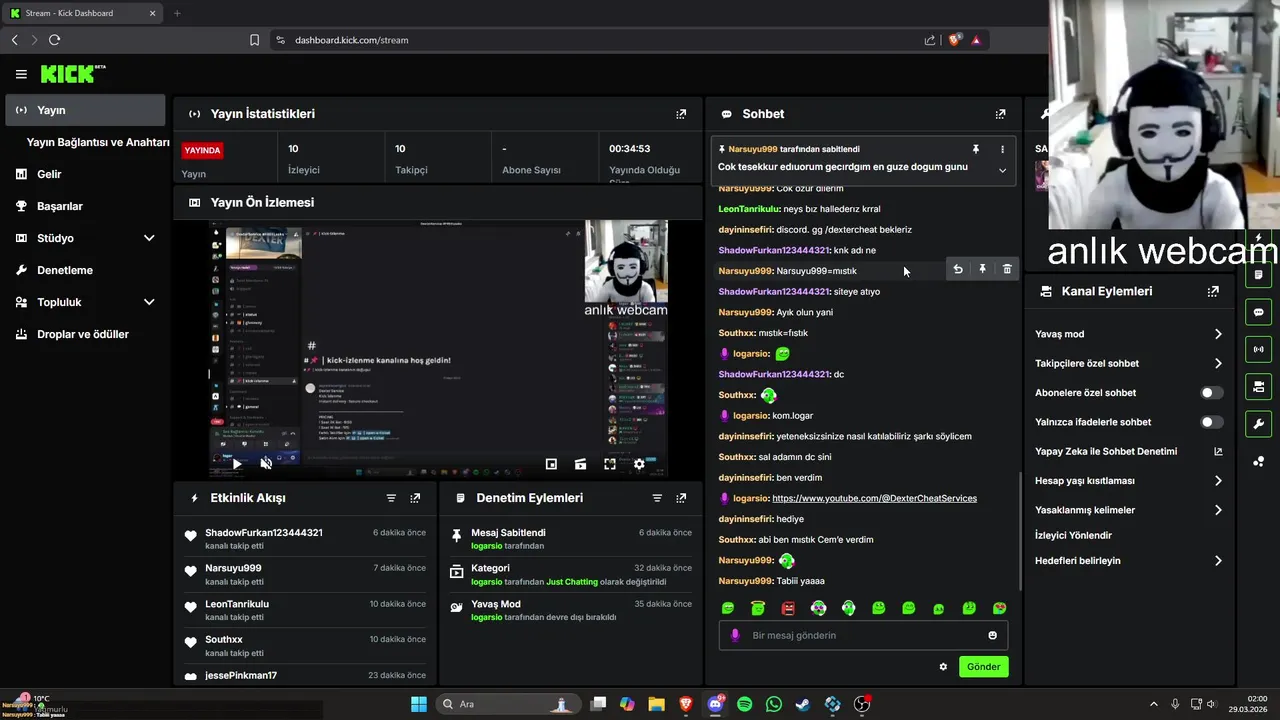
Task: Bookmark this page icon in address bar
Action: (255, 40)
